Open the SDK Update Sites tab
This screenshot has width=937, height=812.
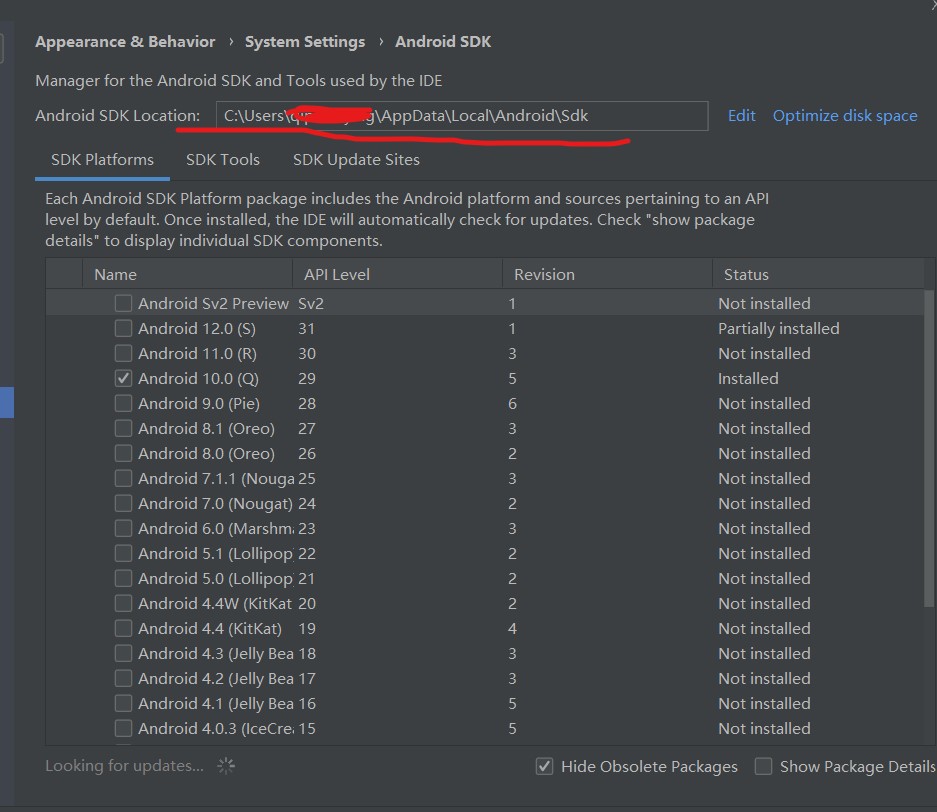point(355,159)
